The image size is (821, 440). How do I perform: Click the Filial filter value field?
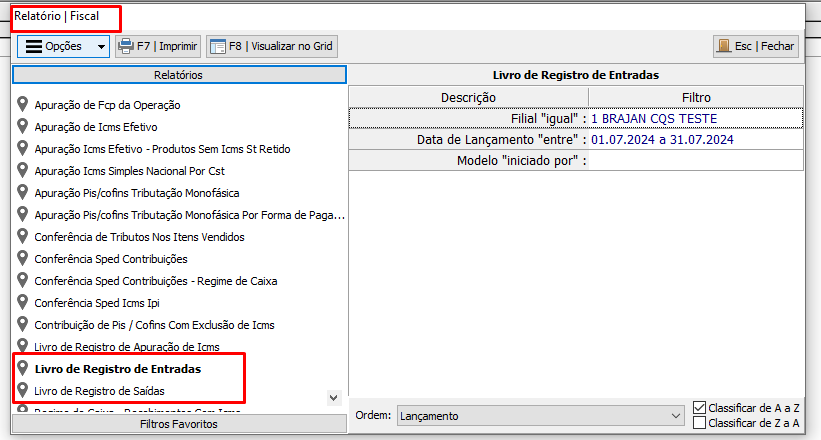[x=695, y=118]
